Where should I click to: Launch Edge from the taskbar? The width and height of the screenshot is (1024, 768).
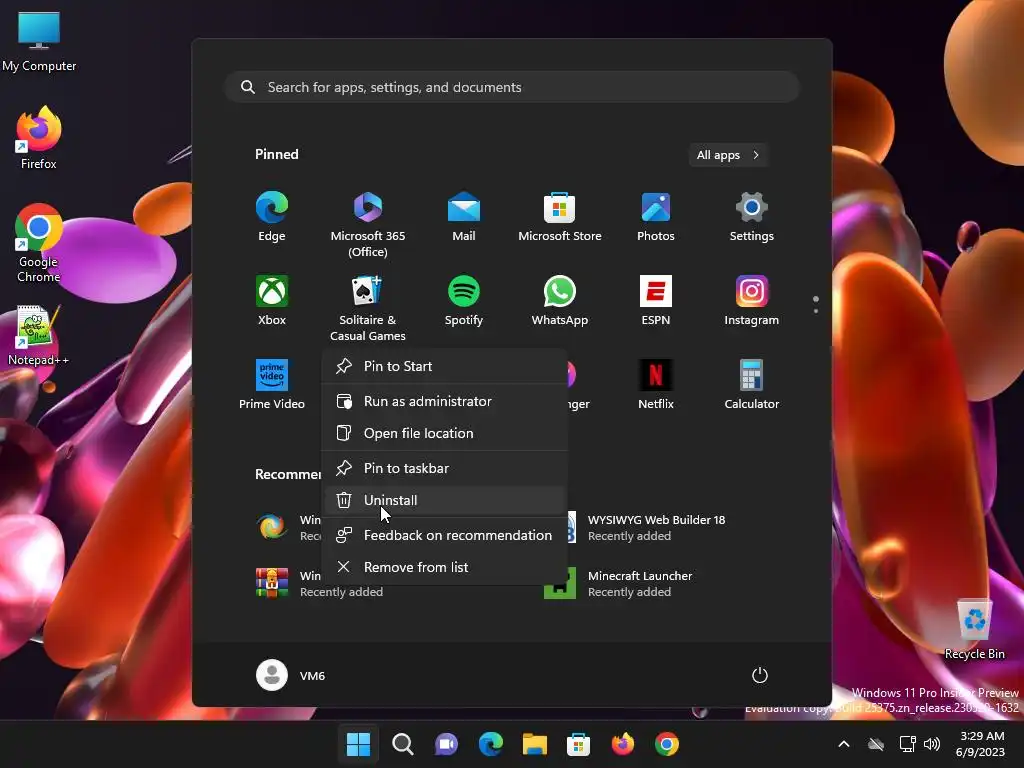tap(490, 744)
